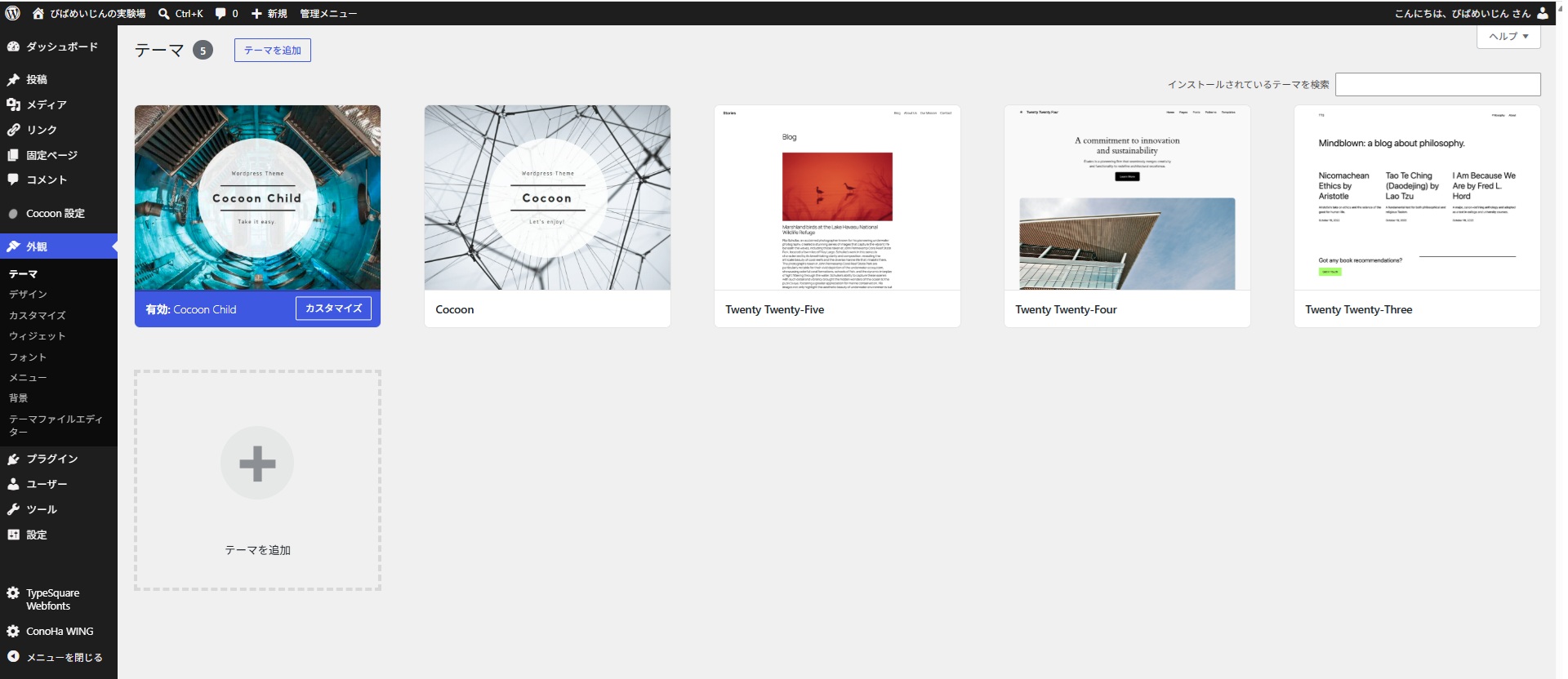
Task: Click the メニューを閉じる collapse arrow icon
Action: click(x=13, y=657)
